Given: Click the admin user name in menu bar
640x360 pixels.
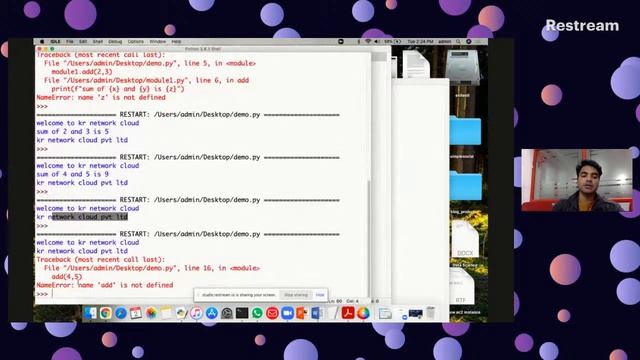Looking at the screenshot, I should [444, 42].
